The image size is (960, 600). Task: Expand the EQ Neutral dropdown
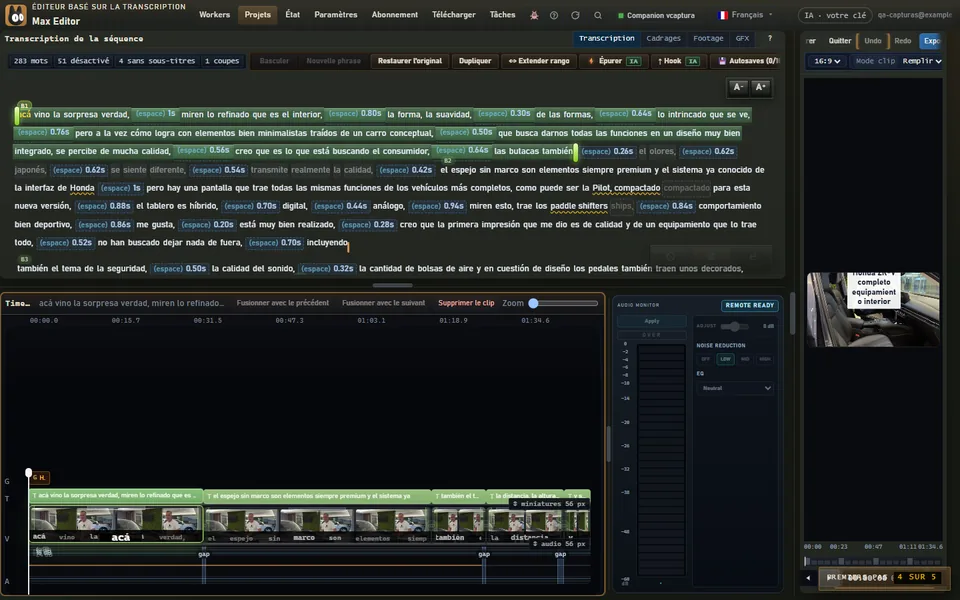coord(735,388)
